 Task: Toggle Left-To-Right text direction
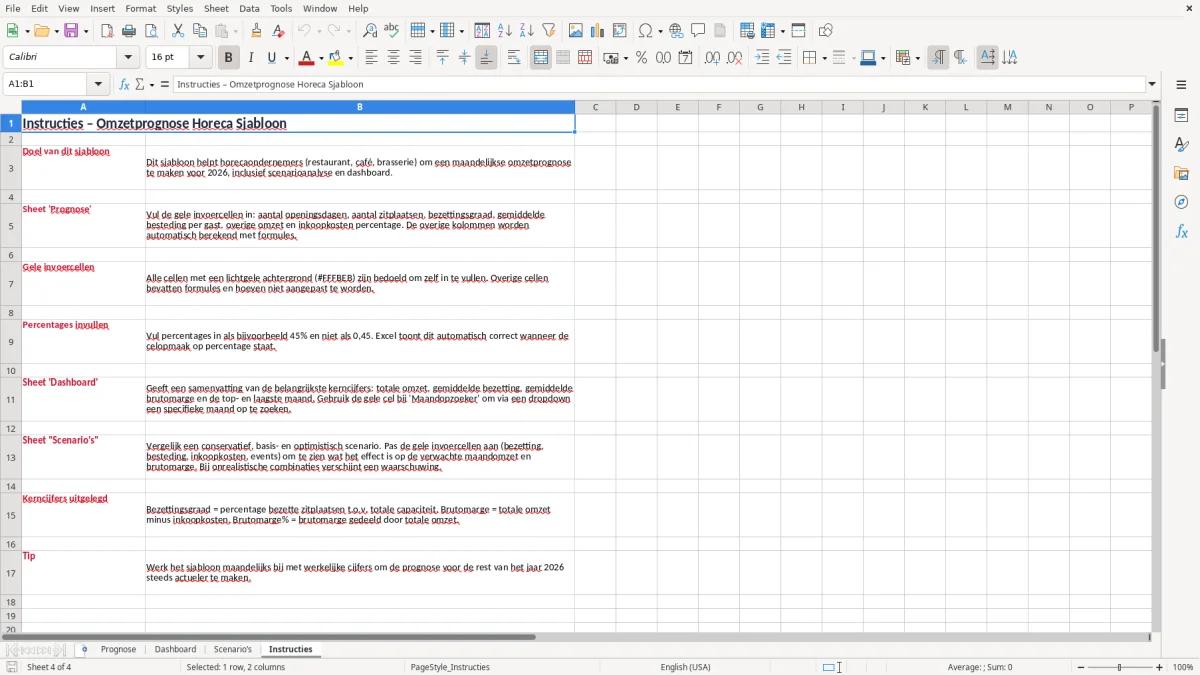pyautogui.click(x=938, y=58)
